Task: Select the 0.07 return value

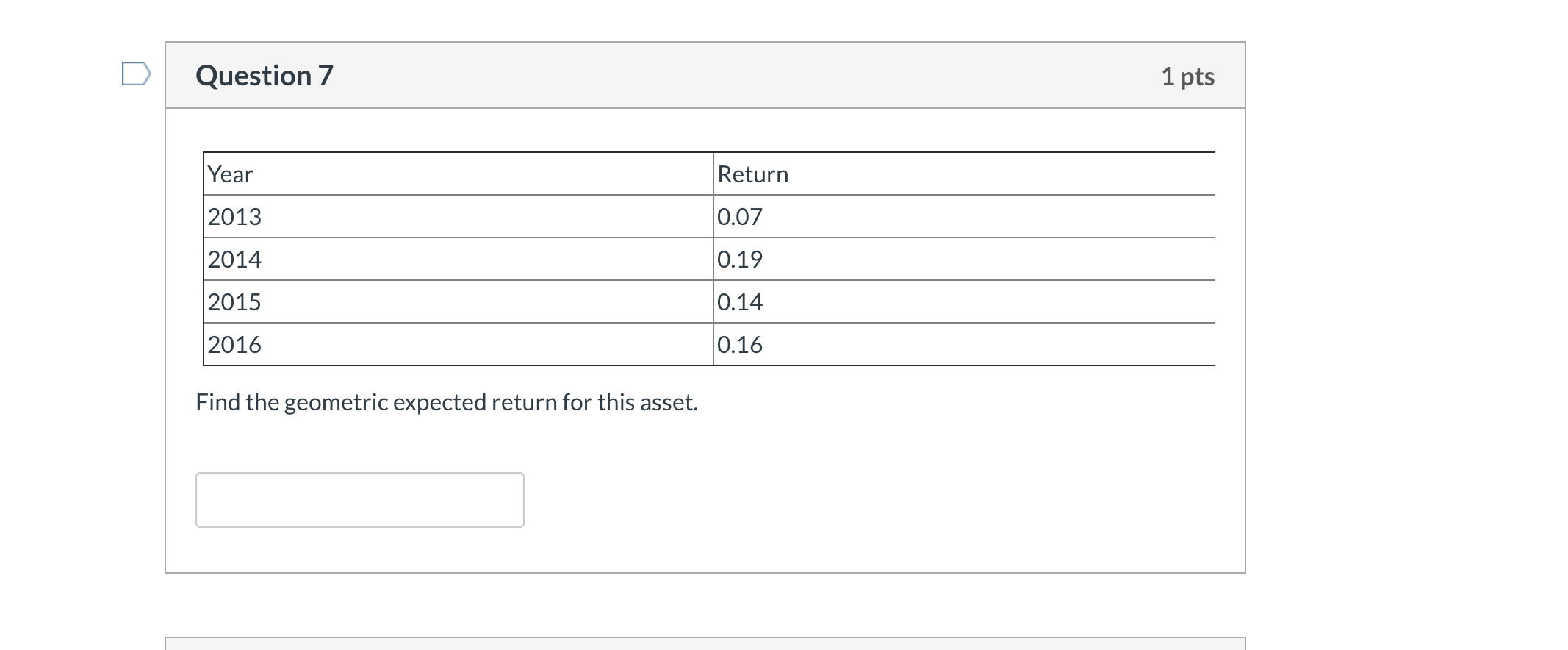Action: (740, 216)
